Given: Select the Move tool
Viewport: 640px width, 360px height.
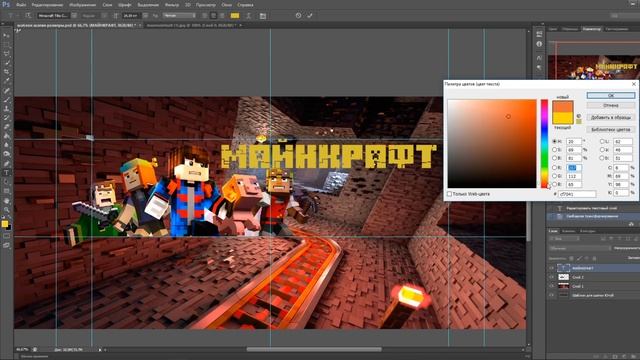Looking at the screenshot, I should point(7,36).
